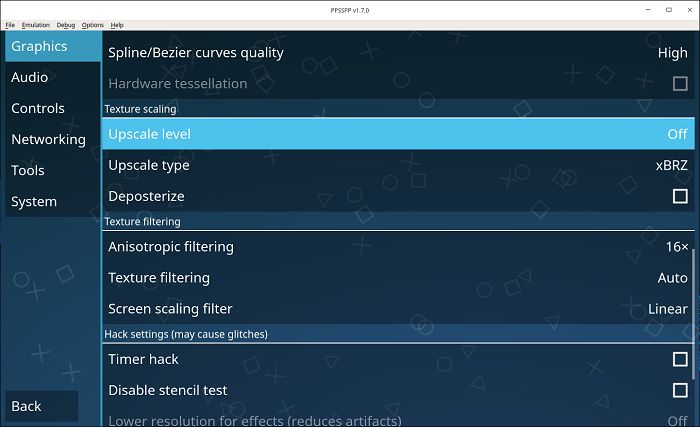700x427 pixels.
Task: Enable the Disable stencil test checkbox
Action: click(x=680, y=390)
